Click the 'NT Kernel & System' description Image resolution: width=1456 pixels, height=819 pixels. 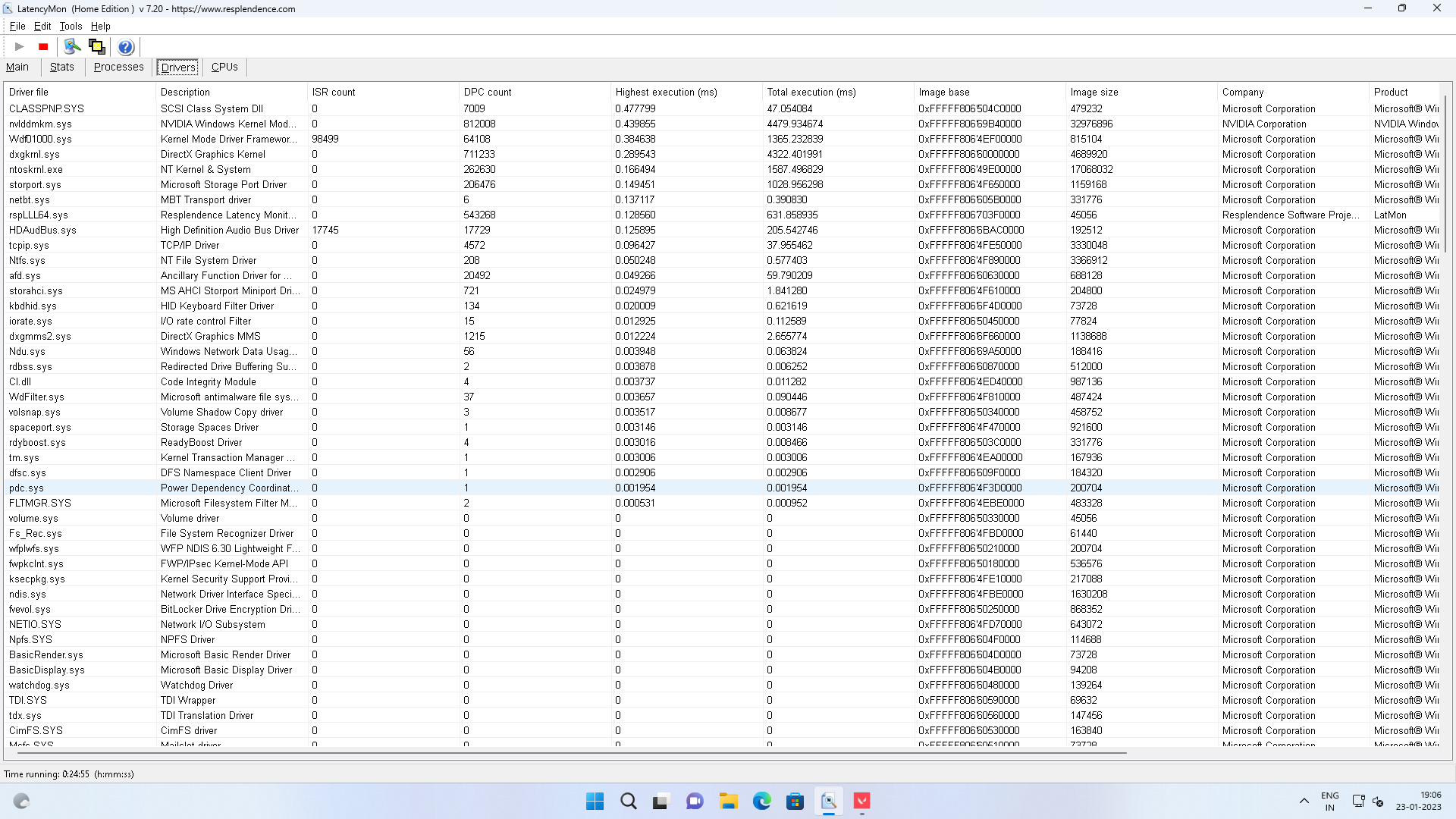[x=206, y=169]
